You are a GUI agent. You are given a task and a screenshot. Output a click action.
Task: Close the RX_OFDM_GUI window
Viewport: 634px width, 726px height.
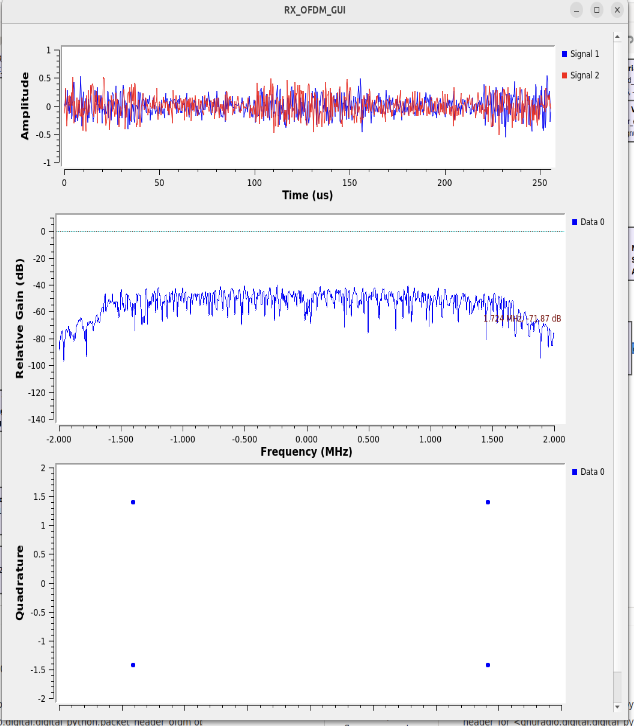pyautogui.click(x=617, y=10)
